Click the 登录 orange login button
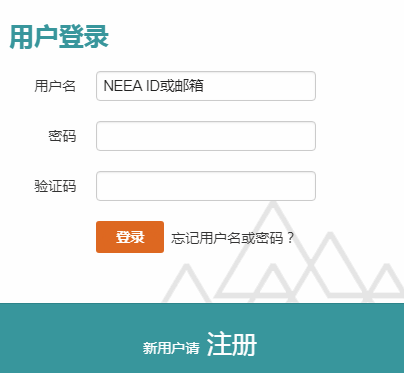The image size is (404, 373). 130,237
